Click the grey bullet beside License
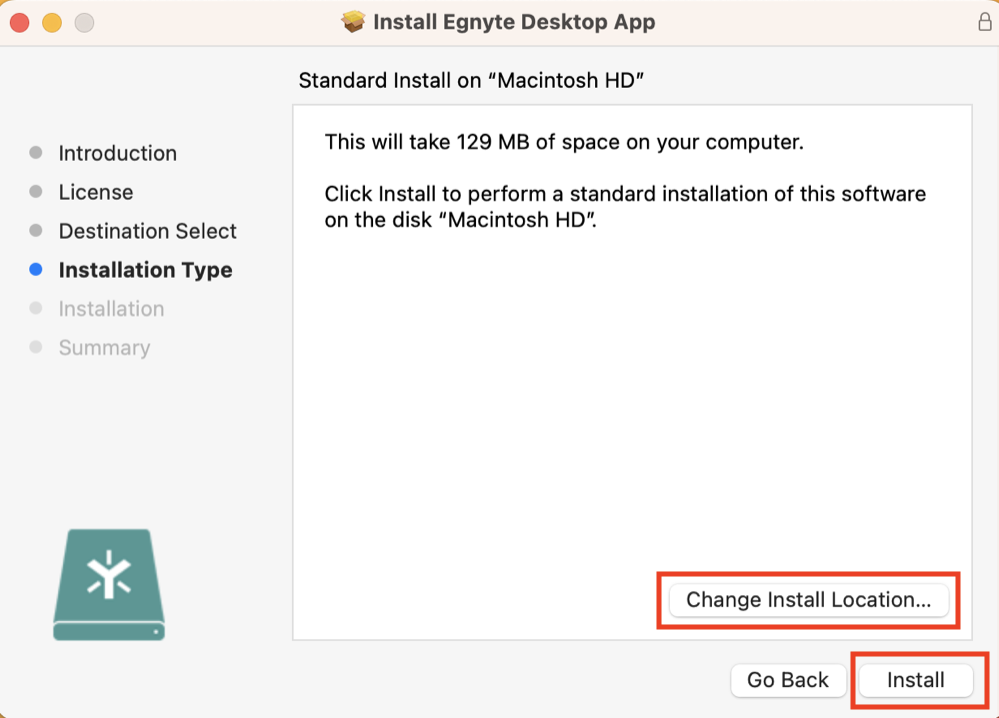 click(36, 191)
